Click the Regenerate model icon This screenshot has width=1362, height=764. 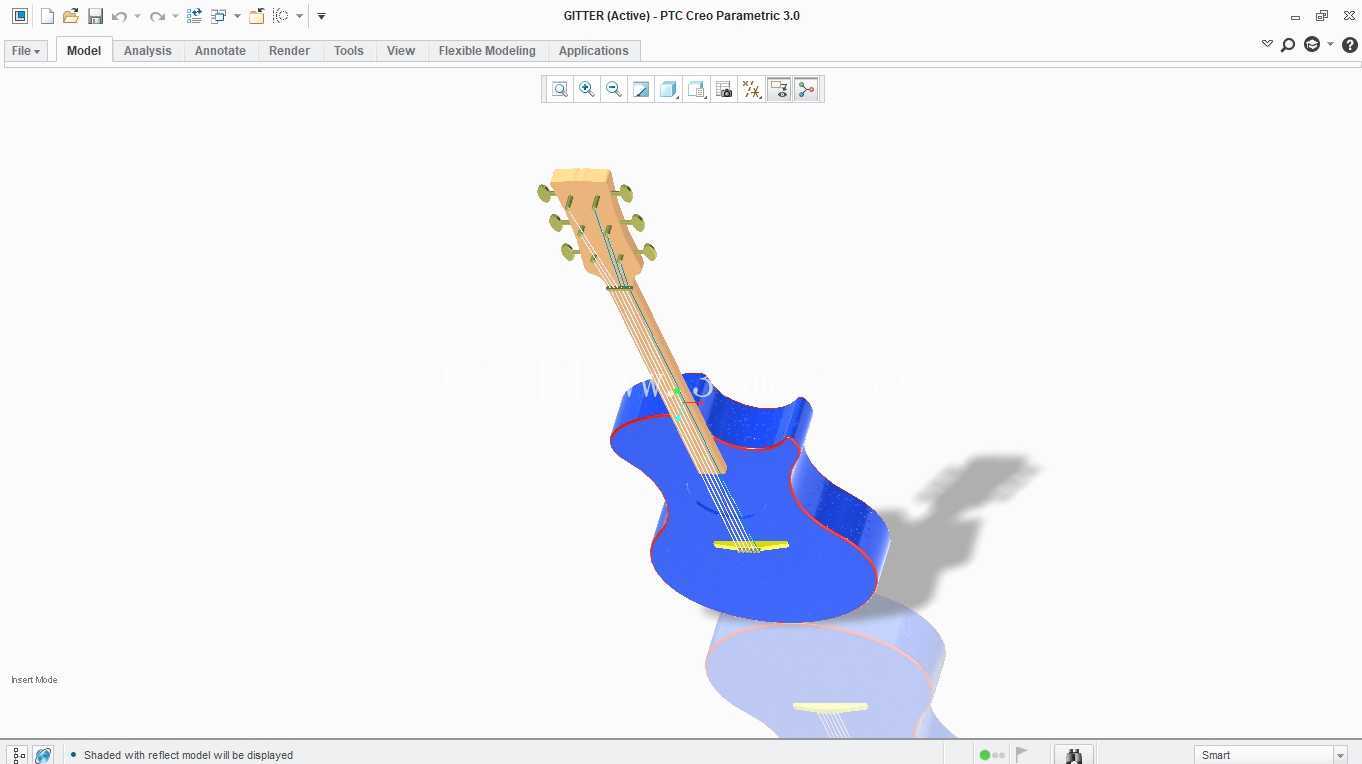click(x=194, y=16)
